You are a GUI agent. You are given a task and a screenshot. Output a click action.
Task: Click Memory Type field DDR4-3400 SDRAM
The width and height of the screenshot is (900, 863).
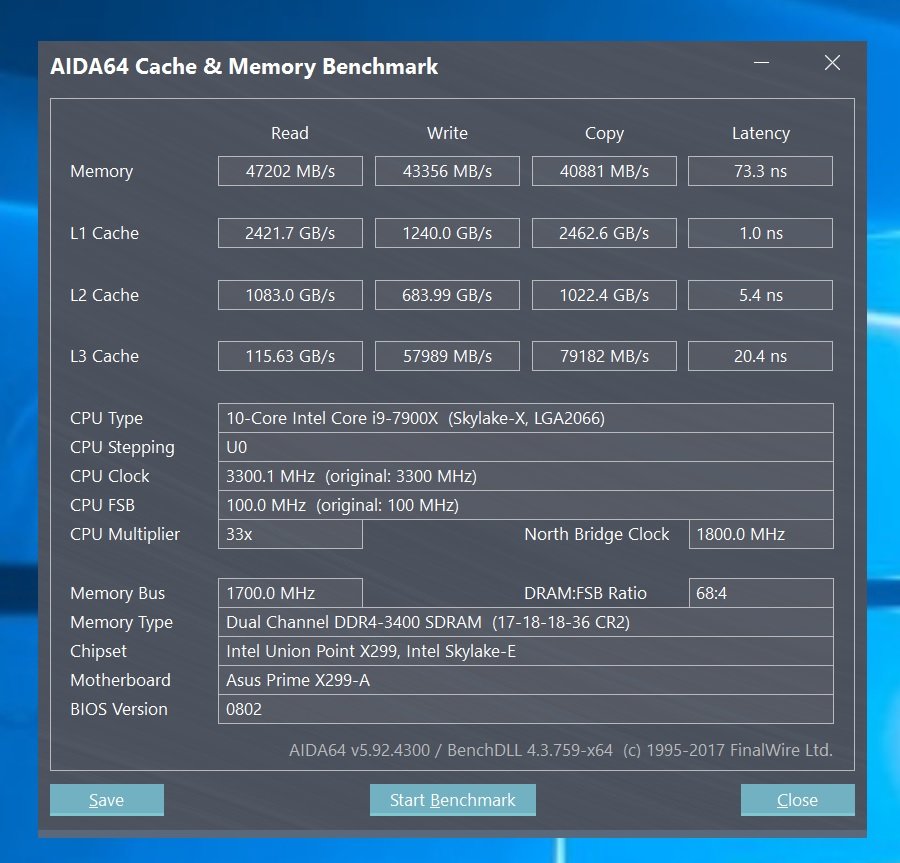(x=526, y=622)
